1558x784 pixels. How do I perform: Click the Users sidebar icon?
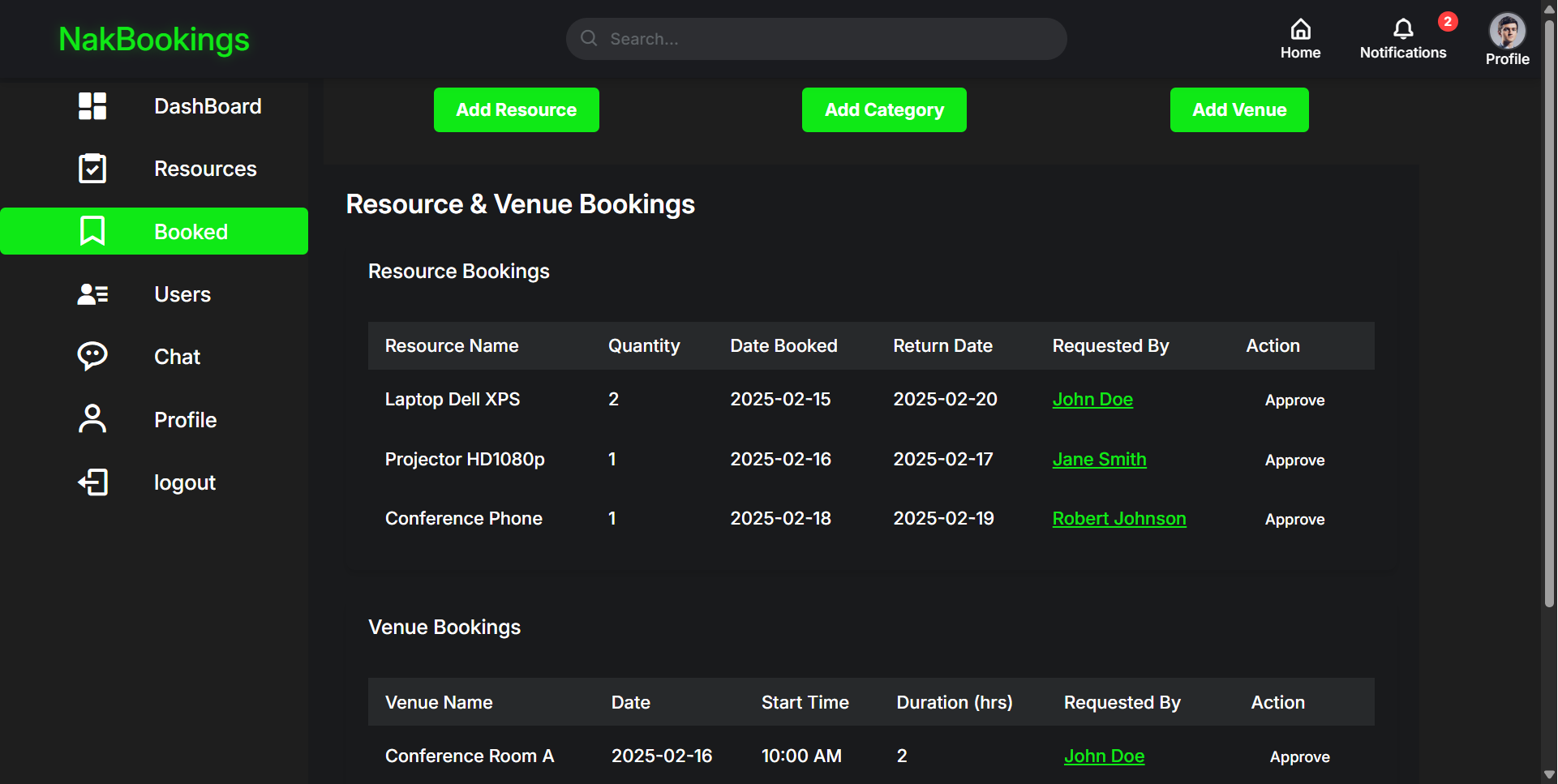click(x=92, y=293)
